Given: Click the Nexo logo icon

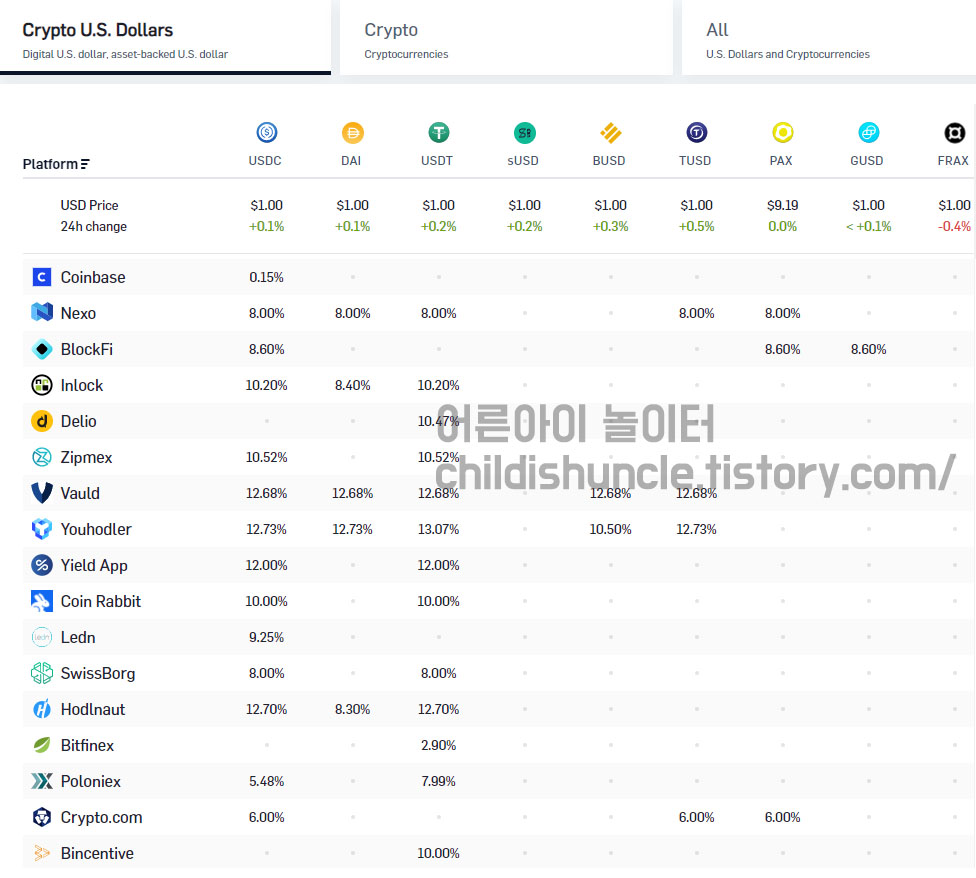Looking at the screenshot, I should 42,312.
